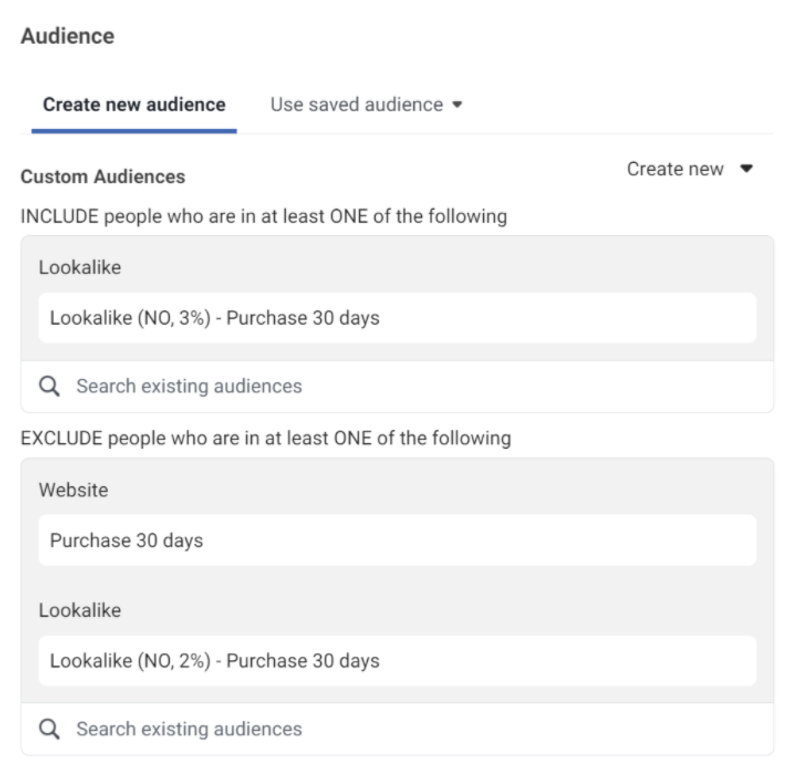Expand the Use saved audience caret

pos(457,105)
